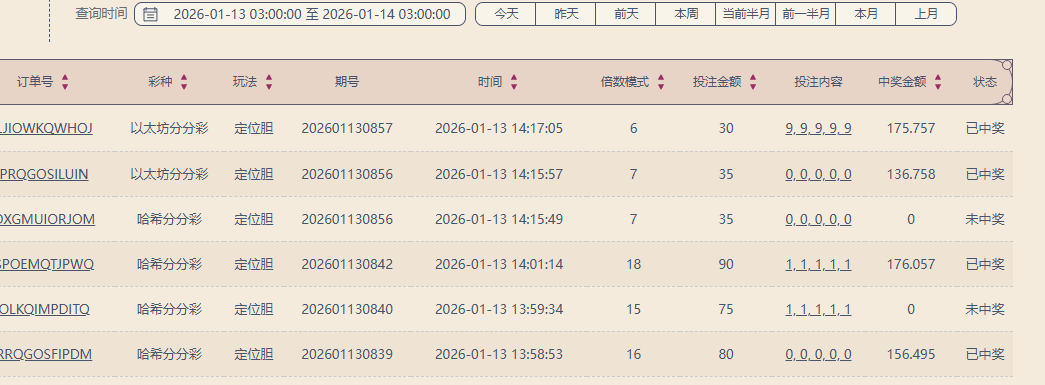
Task: Select the 本月 quick range
Action: pyautogui.click(x=866, y=14)
